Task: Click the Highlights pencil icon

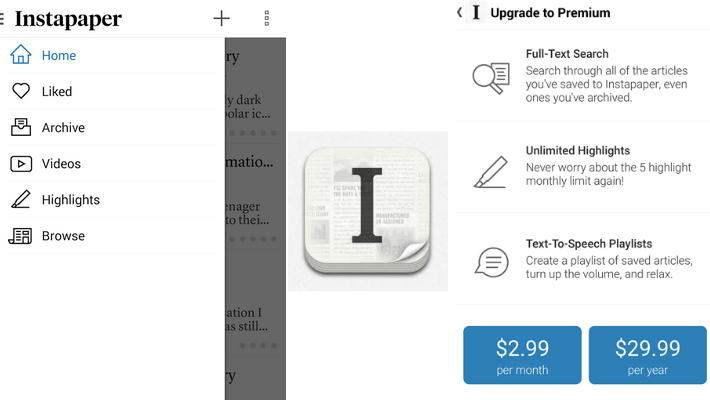Action: pyautogui.click(x=21, y=200)
